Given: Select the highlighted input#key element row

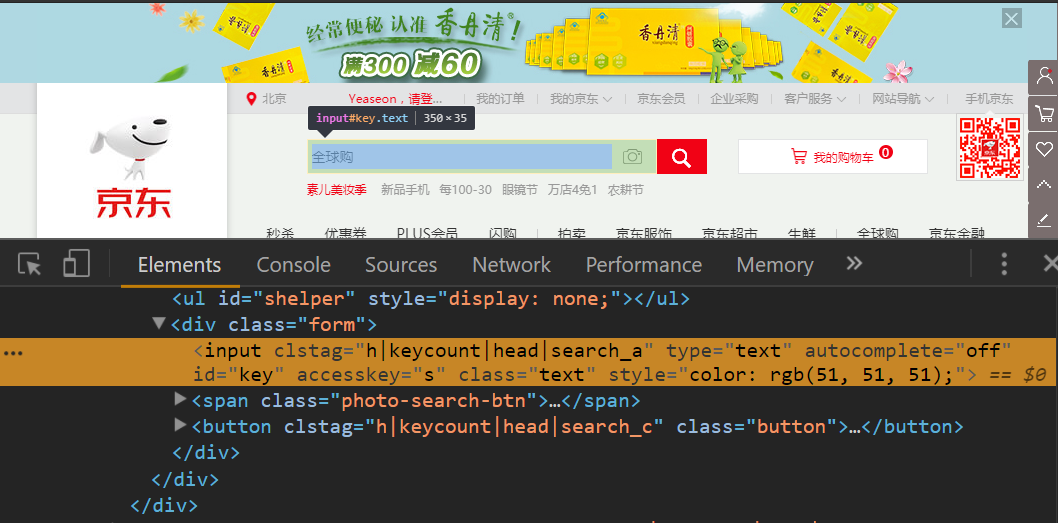Looking at the screenshot, I should coord(529,362).
